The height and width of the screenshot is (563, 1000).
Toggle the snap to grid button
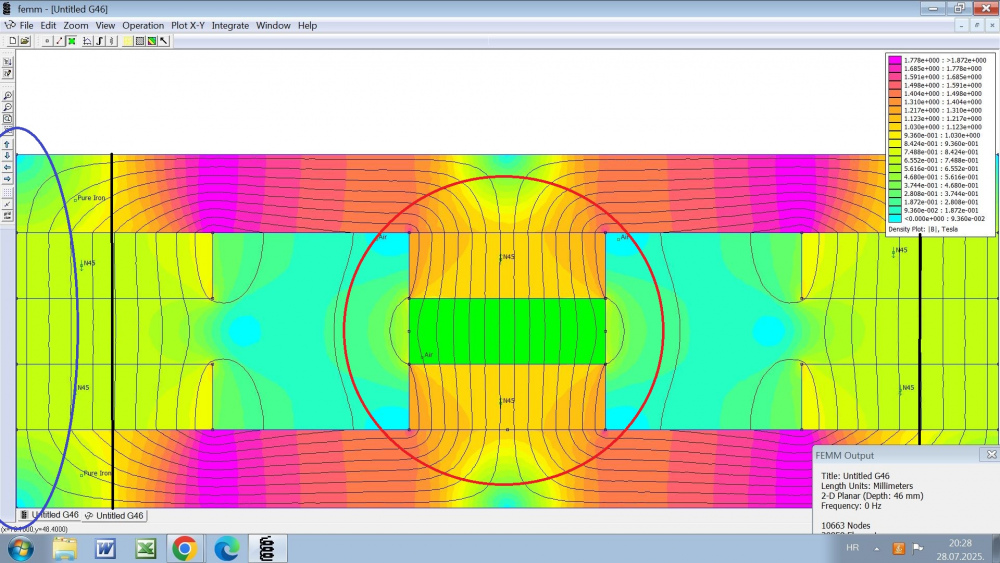point(8,204)
